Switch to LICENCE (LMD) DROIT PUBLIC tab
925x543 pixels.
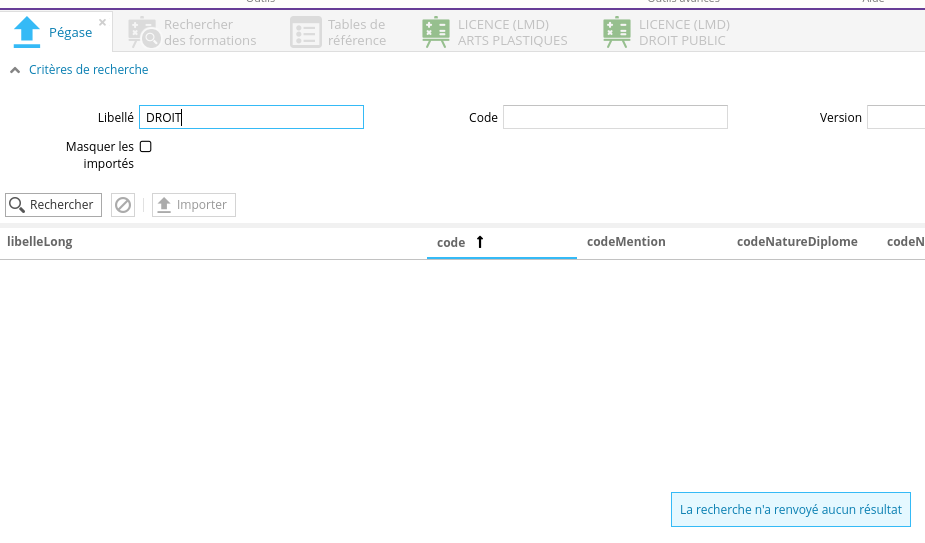click(x=684, y=33)
